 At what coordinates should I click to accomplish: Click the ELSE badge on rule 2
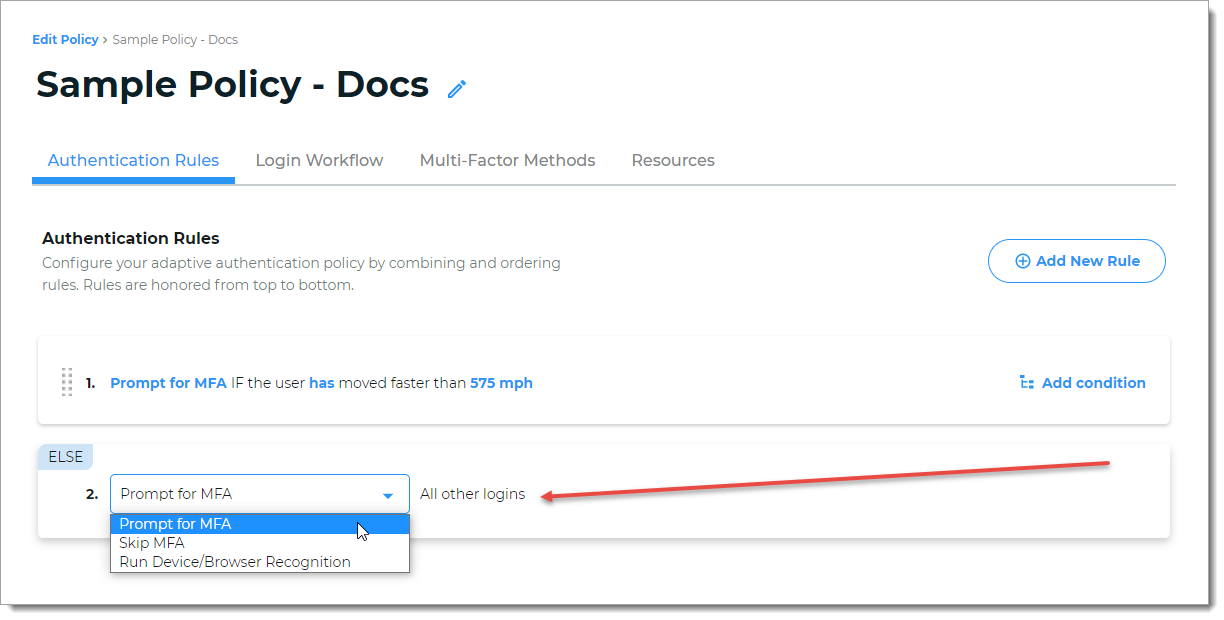click(x=65, y=457)
